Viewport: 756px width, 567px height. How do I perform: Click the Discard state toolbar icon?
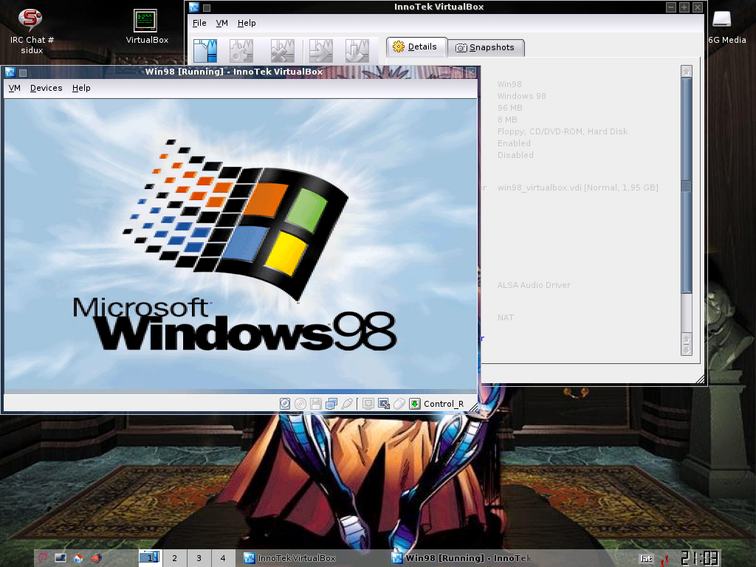tap(357, 50)
